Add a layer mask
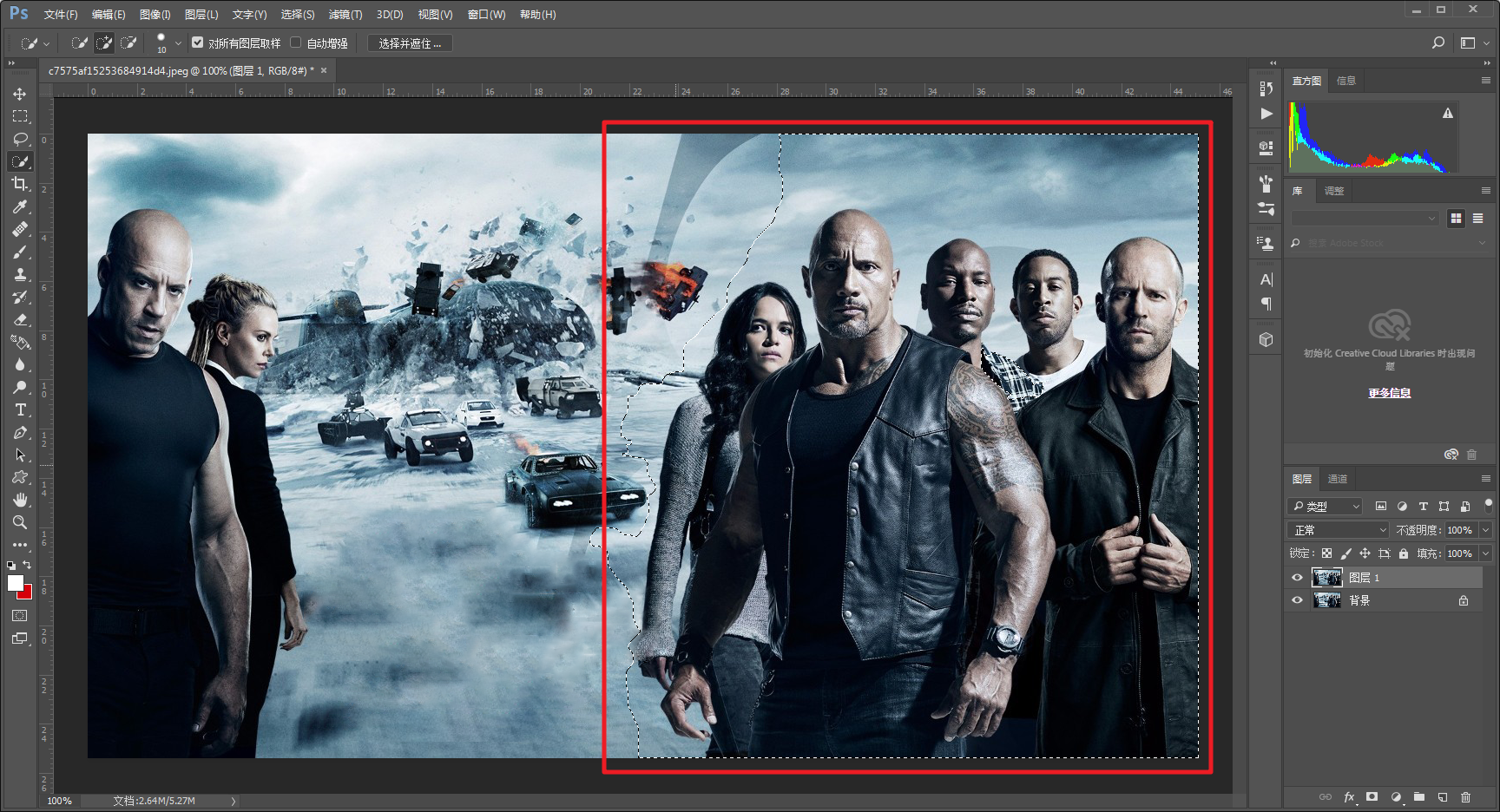This screenshot has width=1500, height=812. pos(1372,796)
